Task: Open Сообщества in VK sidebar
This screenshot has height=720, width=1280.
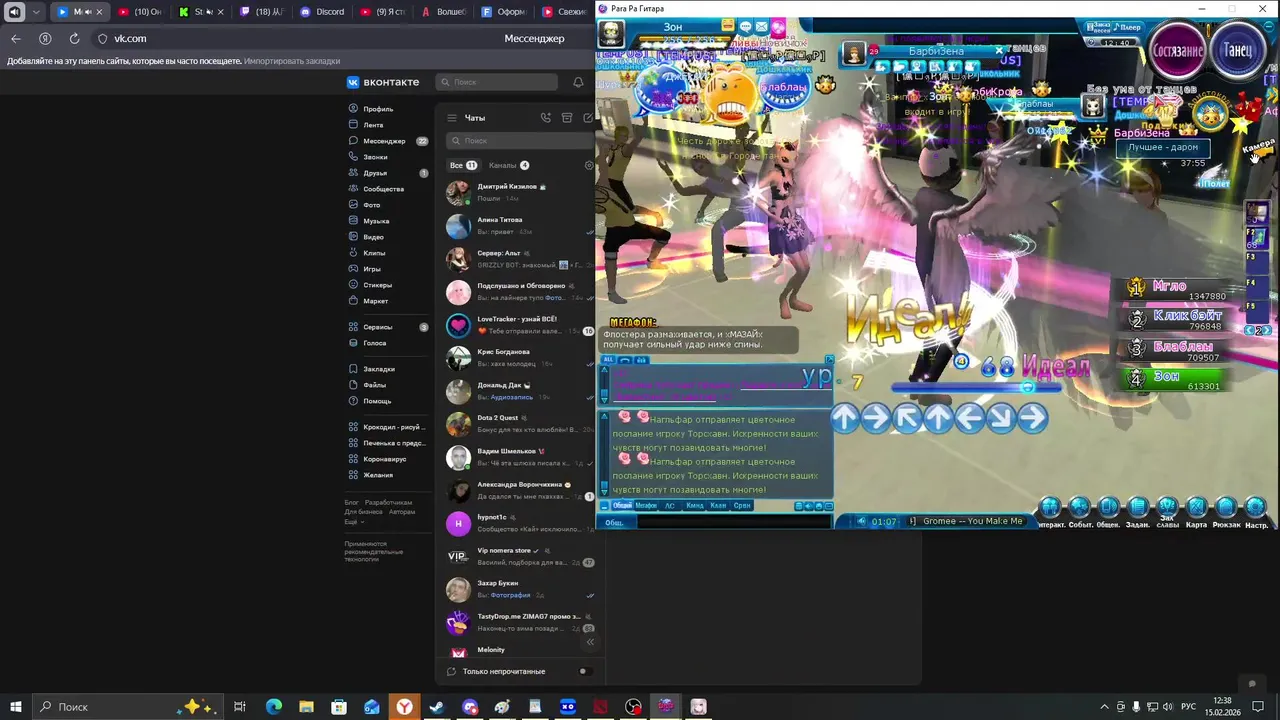Action: tap(376, 189)
